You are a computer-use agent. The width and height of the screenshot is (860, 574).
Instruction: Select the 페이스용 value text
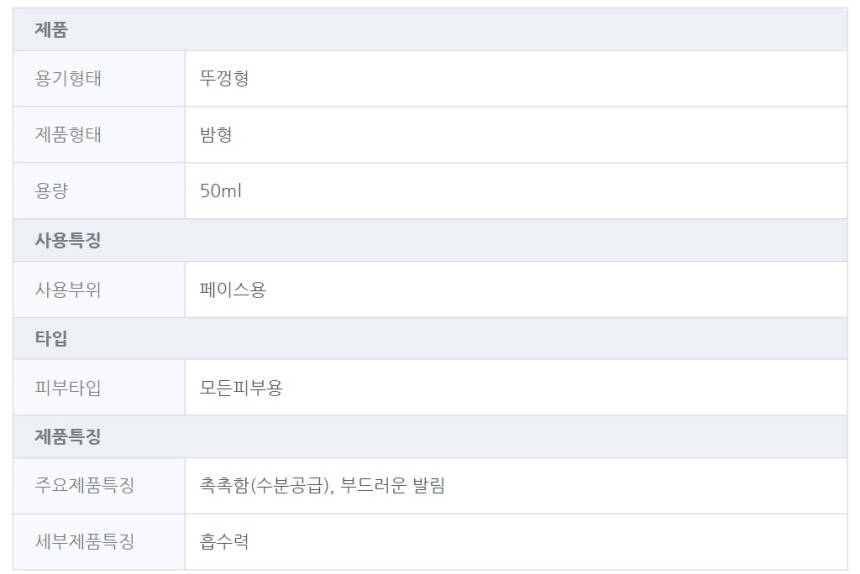pos(232,290)
